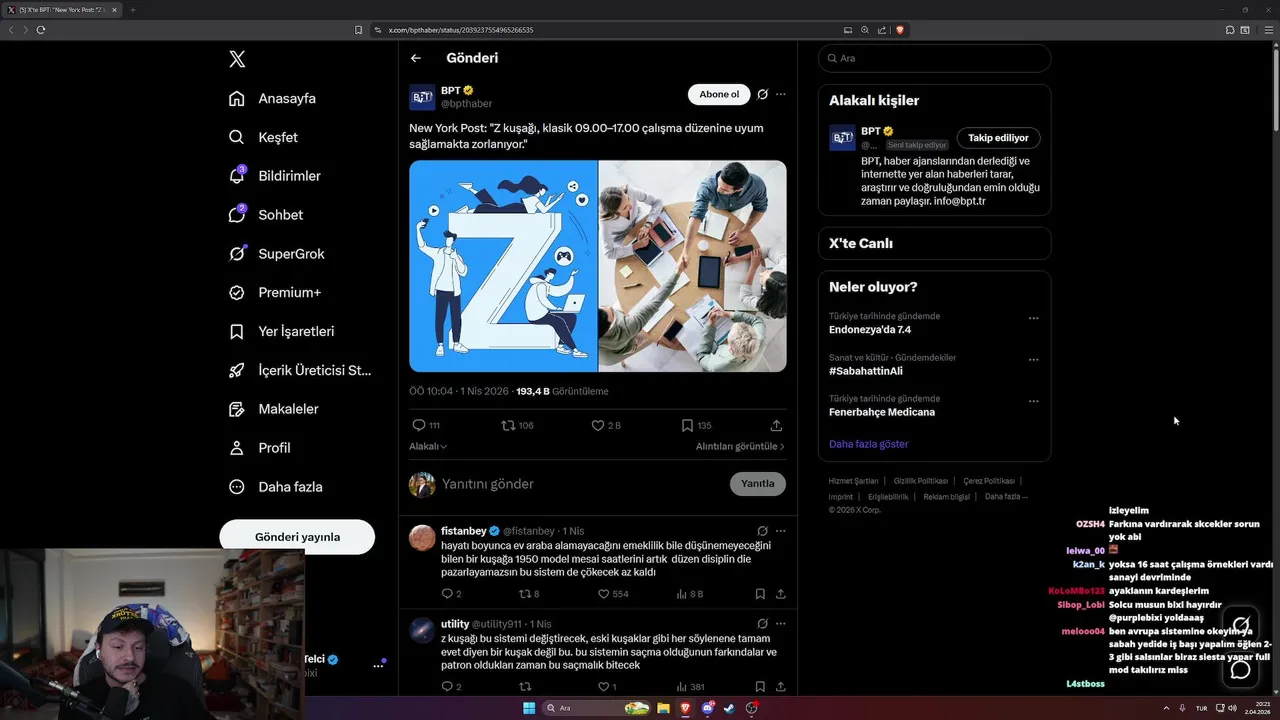Expand the Alakalı sort dropdown

[x=428, y=446]
